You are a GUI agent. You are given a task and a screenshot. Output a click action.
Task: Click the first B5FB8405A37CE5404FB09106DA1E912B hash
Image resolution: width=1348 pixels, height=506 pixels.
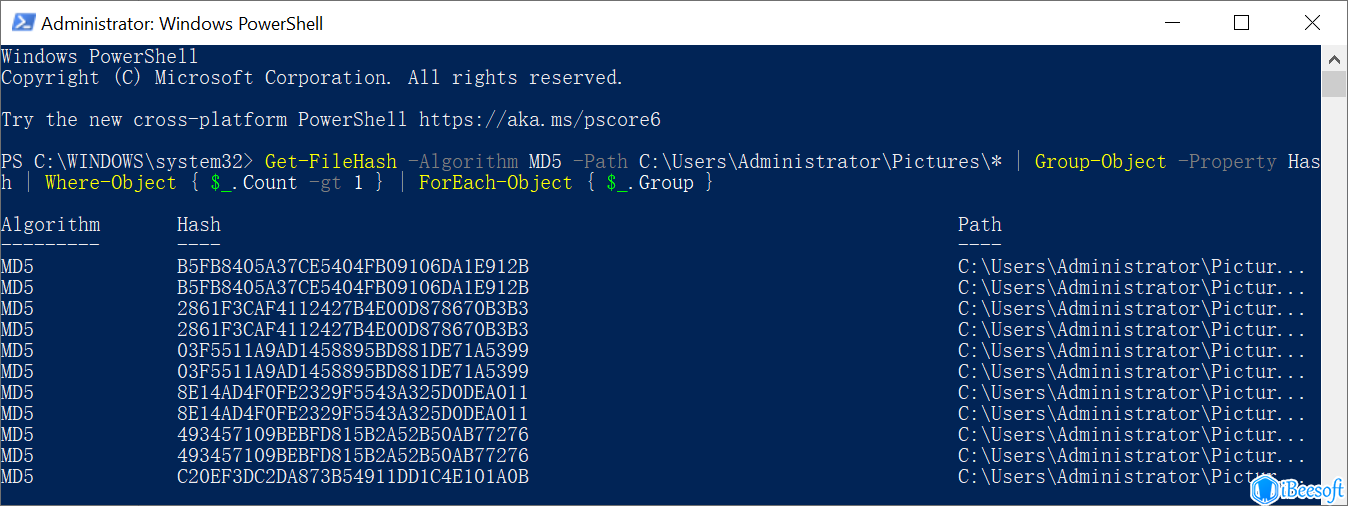click(x=353, y=267)
